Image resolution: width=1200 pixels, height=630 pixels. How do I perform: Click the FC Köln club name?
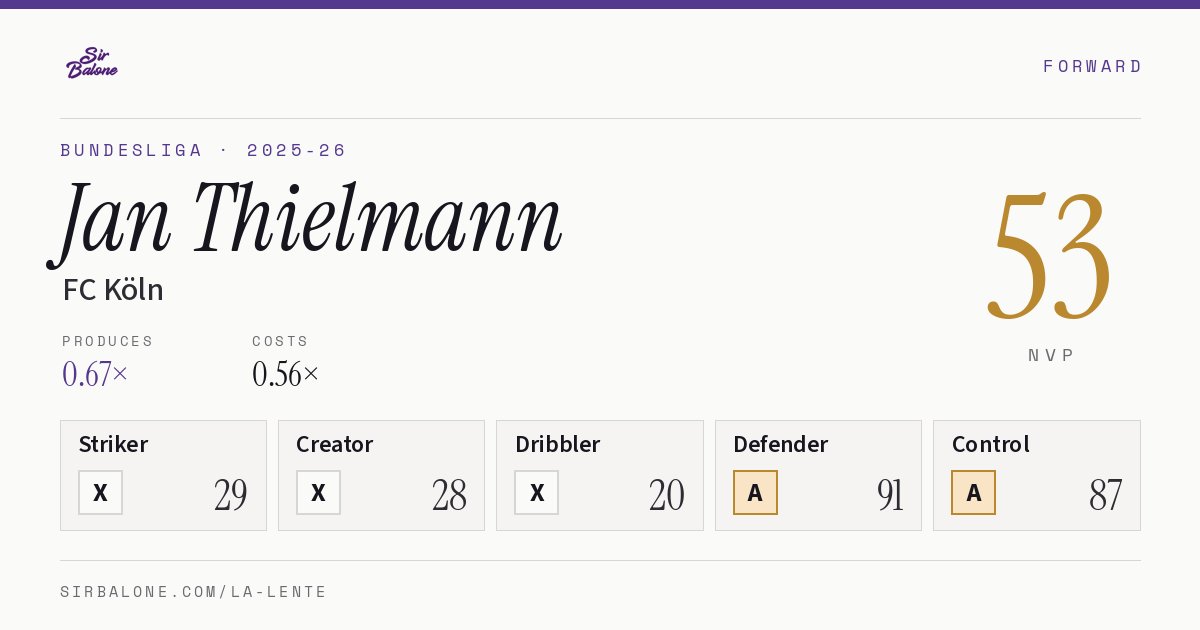[x=113, y=290]
